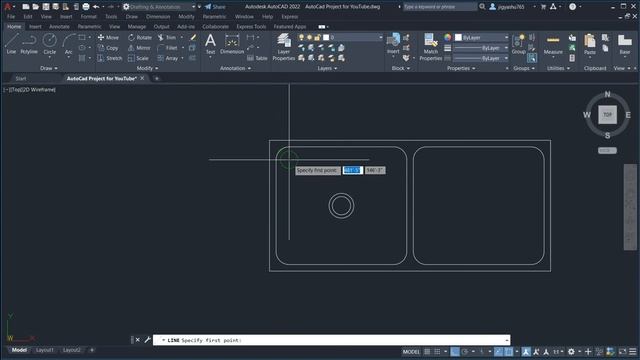
Task: Toggle layer lock icon
Action: pyautogui.click(x=318, y=37)
